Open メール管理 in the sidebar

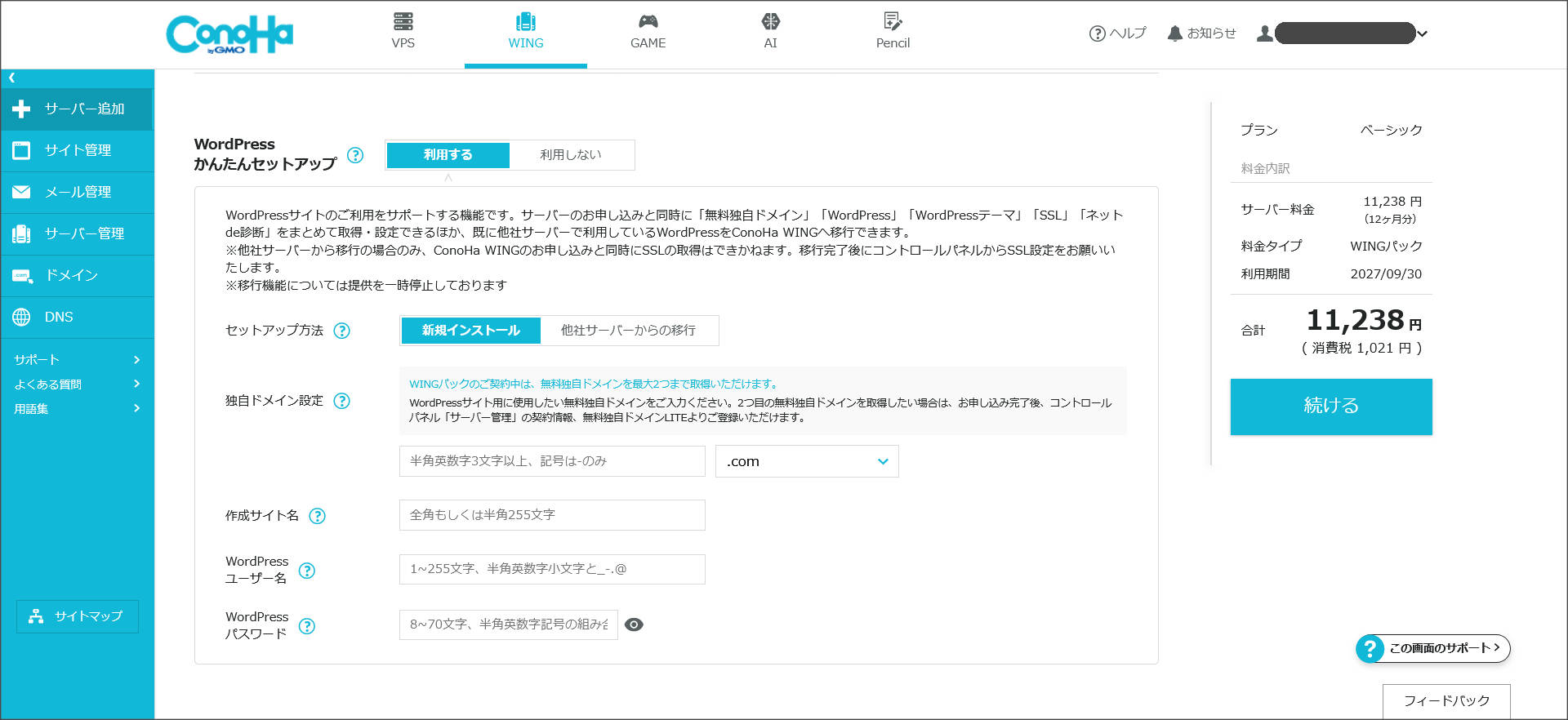[x=77, y=192]
